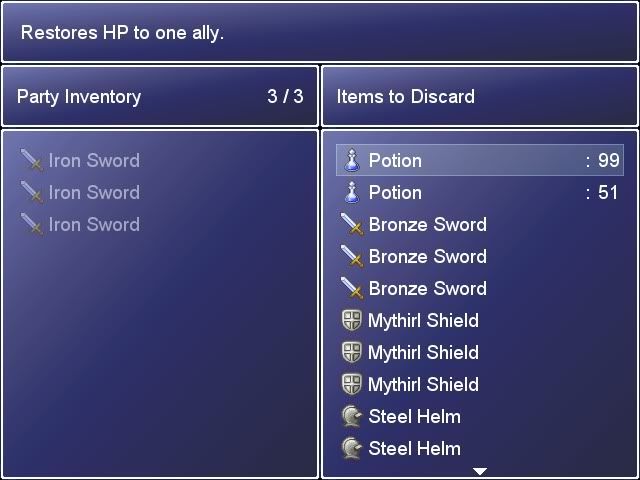The height and width of the screenshot is (480, 640).
Task: Click the first Mythirl Shield icon
Action: click(x=351, y=320)
